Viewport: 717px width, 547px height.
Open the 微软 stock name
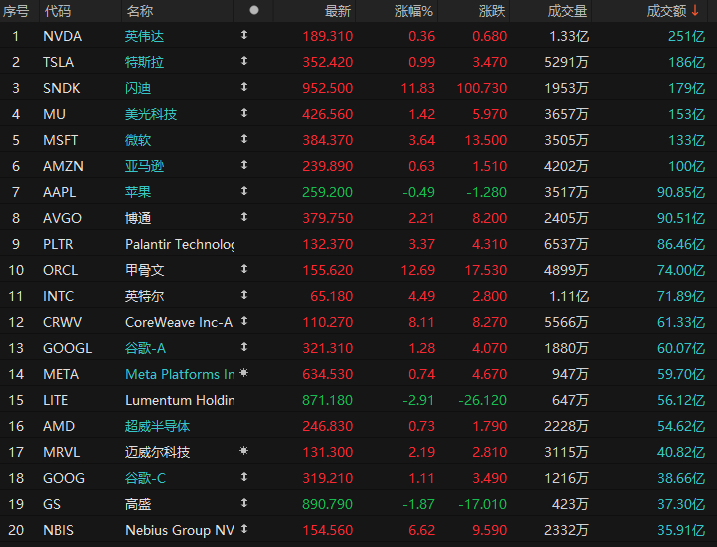(138, 140)
